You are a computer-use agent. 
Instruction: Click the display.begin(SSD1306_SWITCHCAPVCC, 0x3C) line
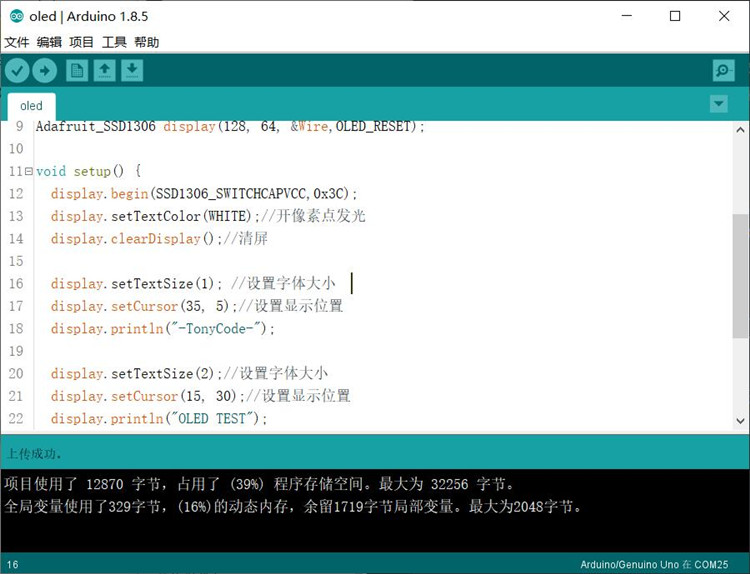click(x=204, y=193)
